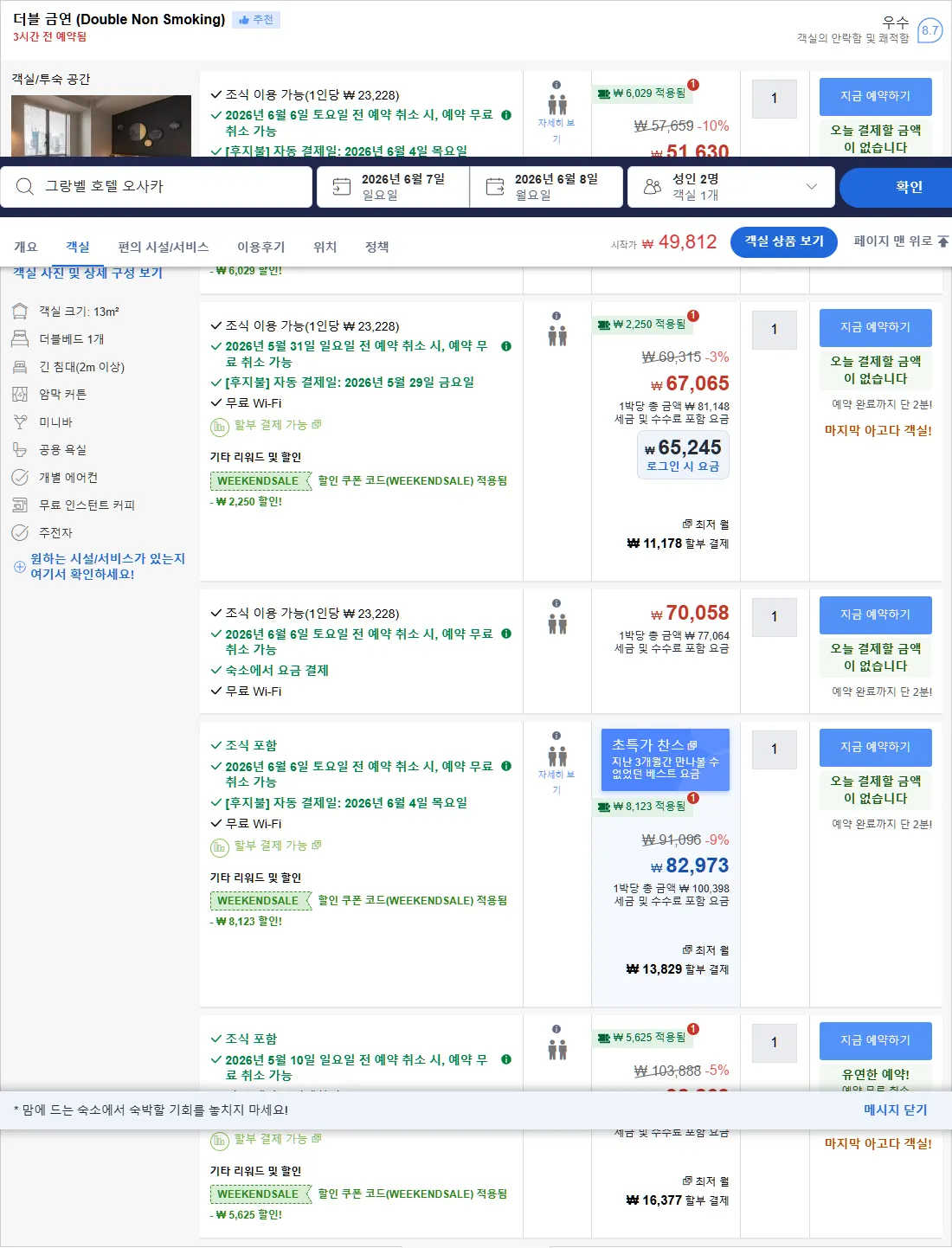Click the plus icon beside facility inquiry link

(19, 567)
